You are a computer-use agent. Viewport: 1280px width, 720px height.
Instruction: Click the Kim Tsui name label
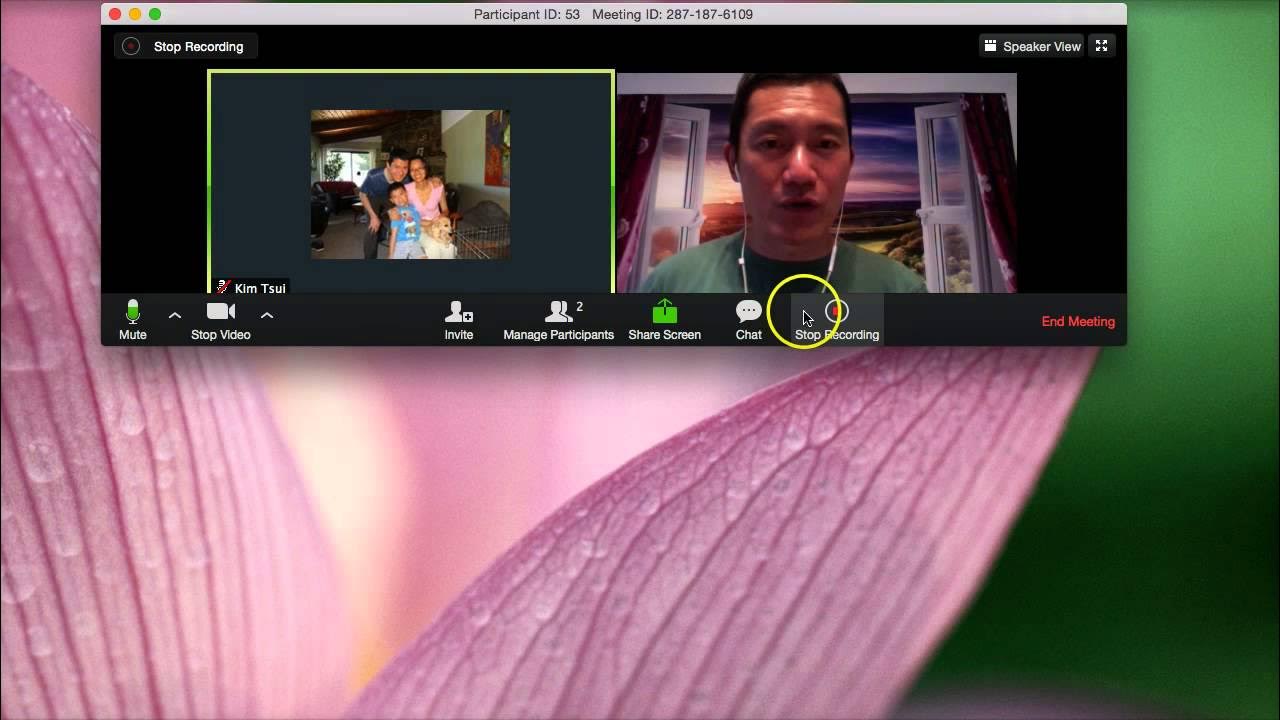252,288
